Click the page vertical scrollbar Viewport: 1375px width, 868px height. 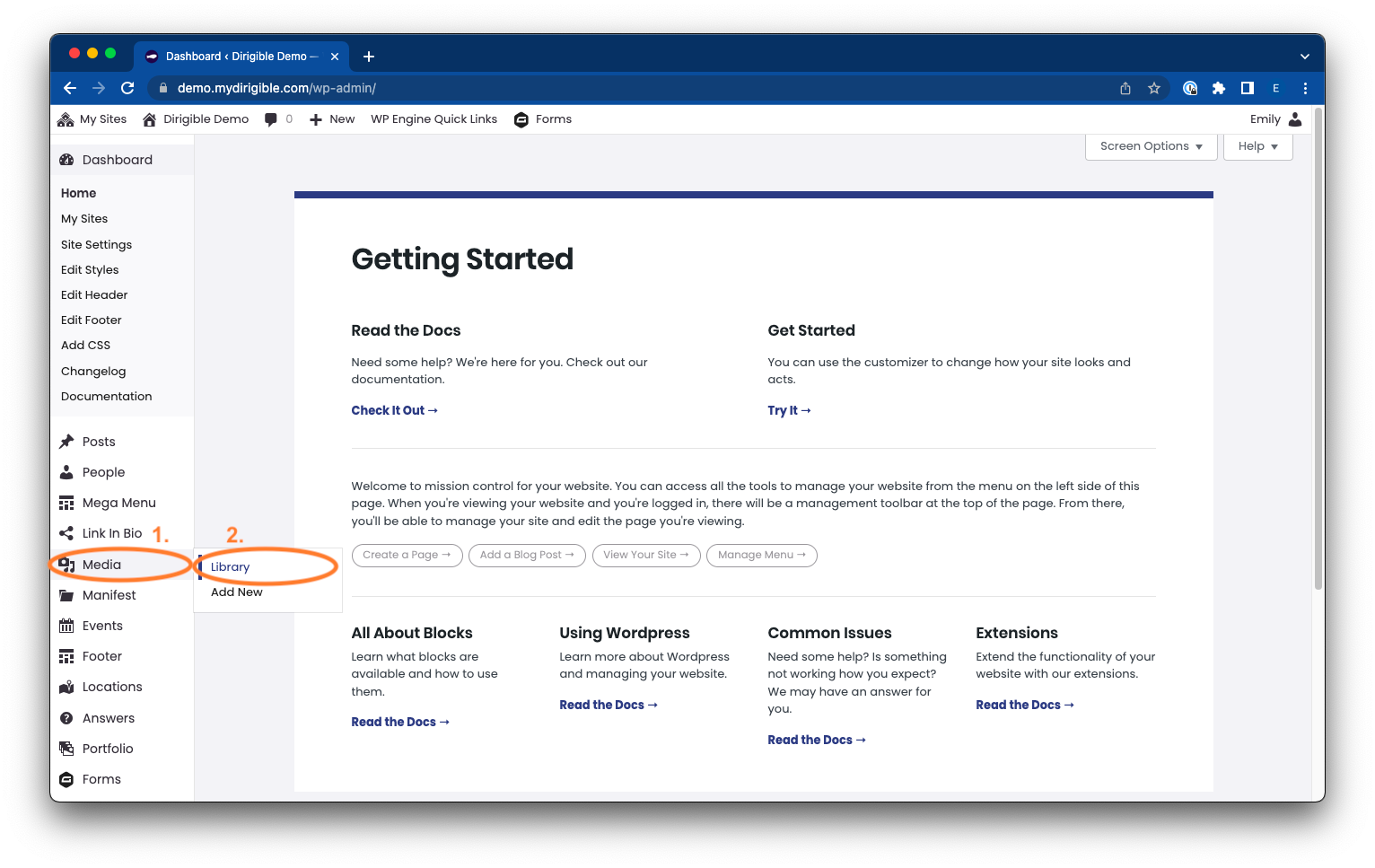(x=1318, y=350)
